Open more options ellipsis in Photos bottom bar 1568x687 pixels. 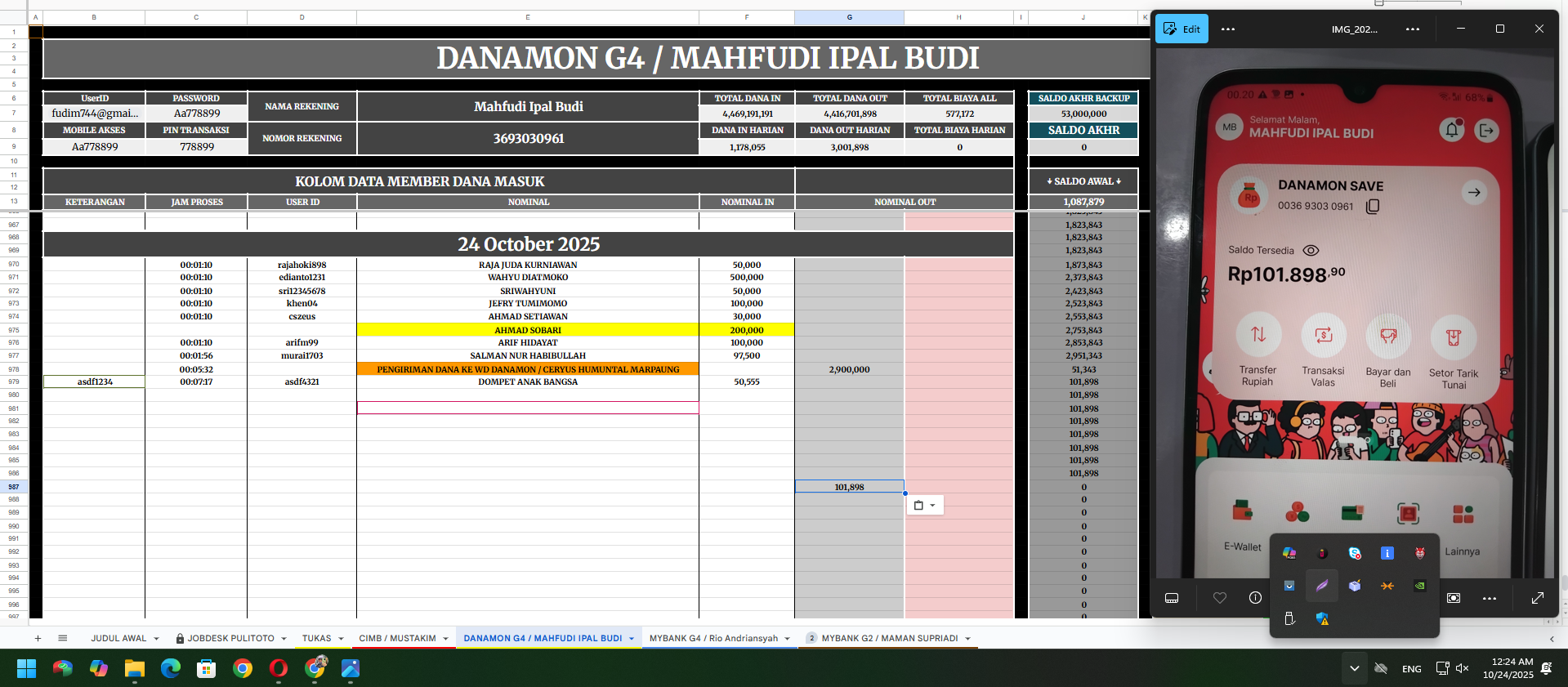(x=1490, y=598)
